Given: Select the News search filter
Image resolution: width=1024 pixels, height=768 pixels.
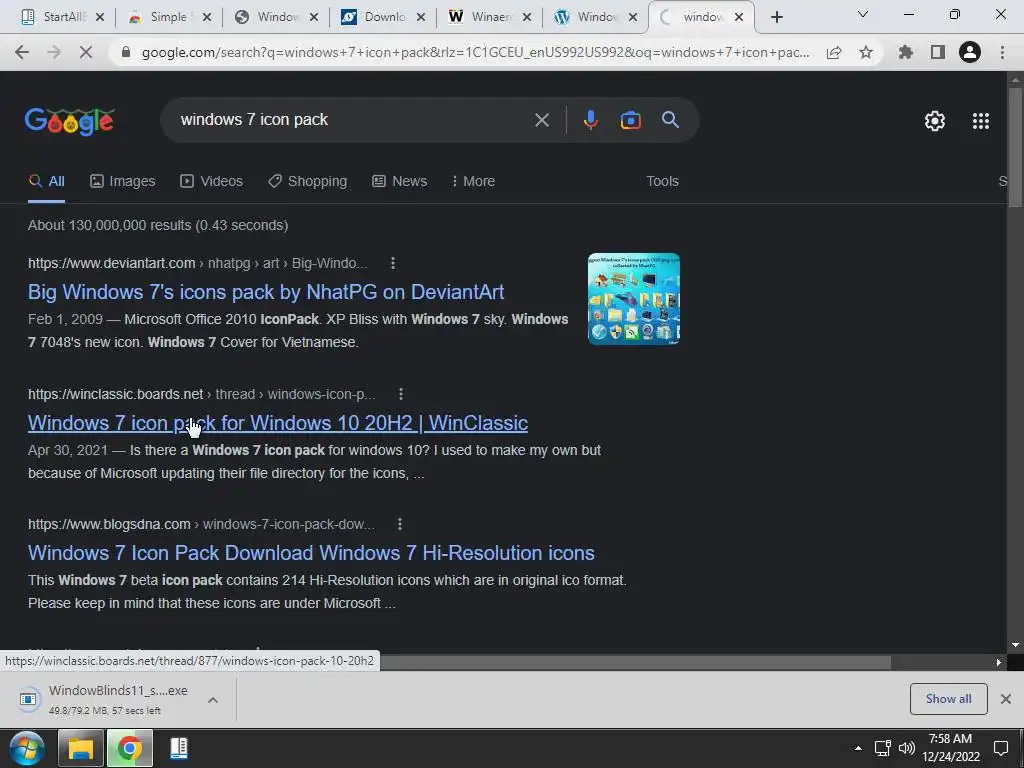Looking at the screenshot, I should tap(400, 181).
